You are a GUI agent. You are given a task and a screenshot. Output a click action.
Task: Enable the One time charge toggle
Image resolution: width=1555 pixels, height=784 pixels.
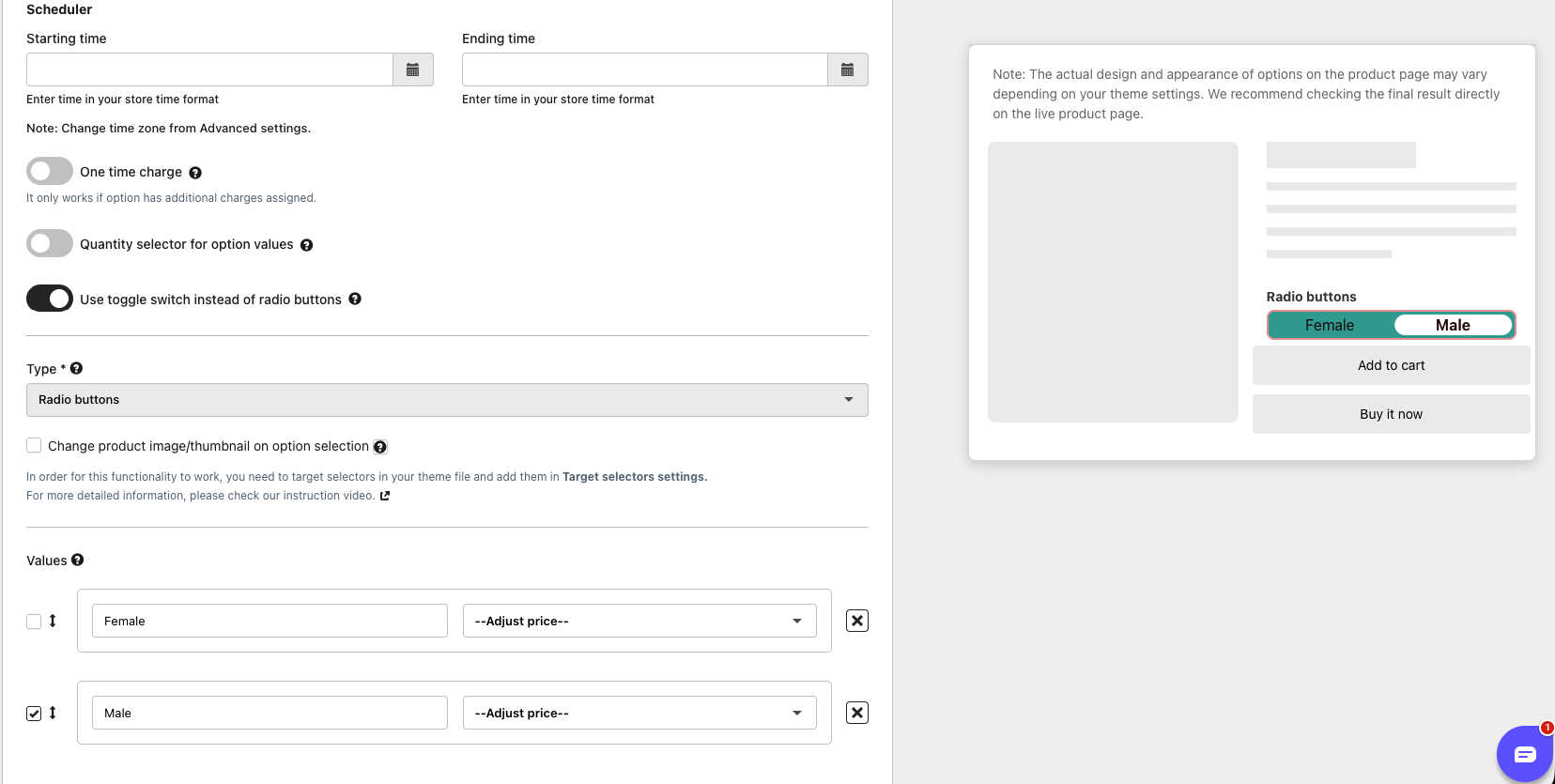[x=50, y=171]
